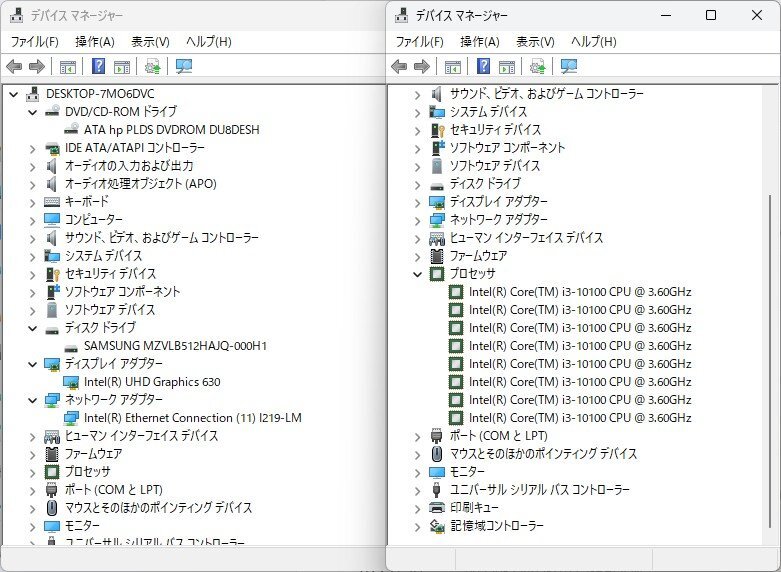The width and height of the screenshot is (781, 572).
Task: Click action pane icon in left window toolbar
Action: [122, 66]
